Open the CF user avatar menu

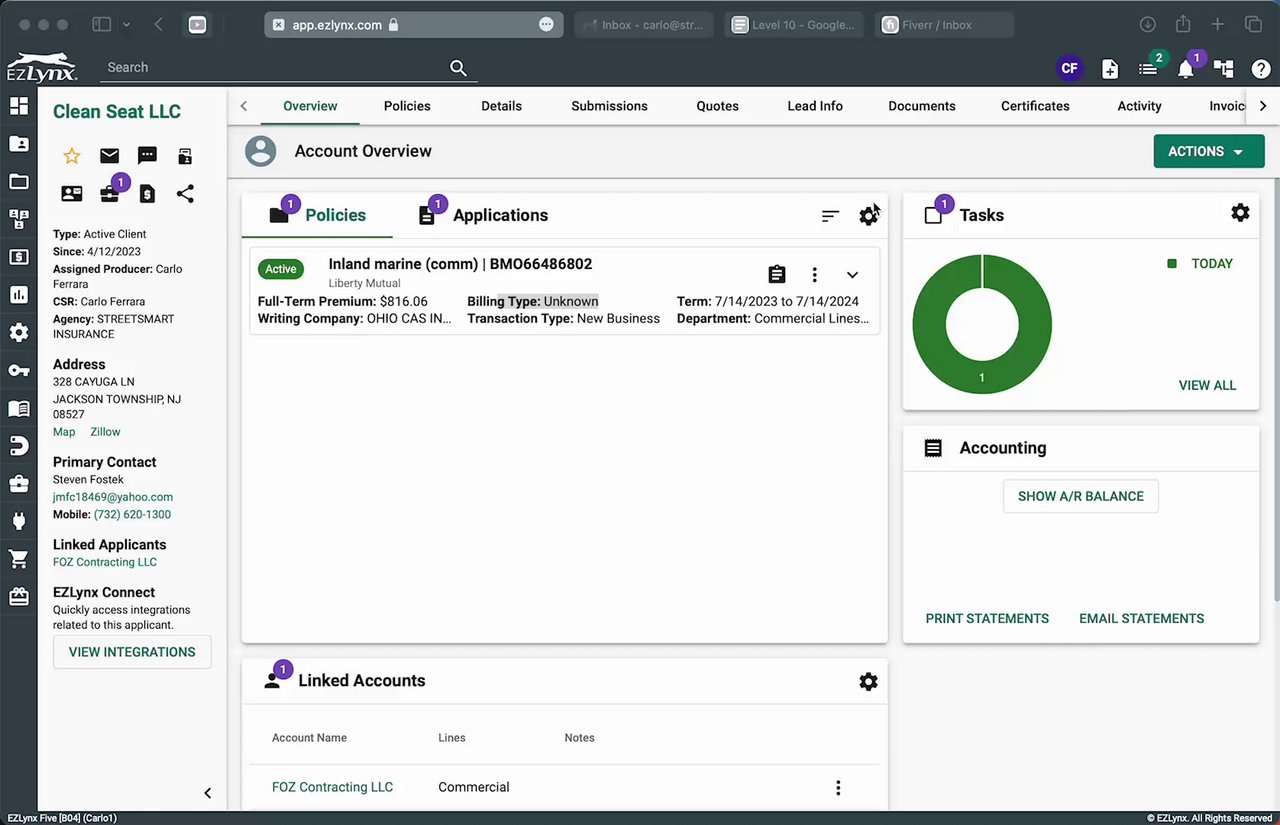(1070, 68)
